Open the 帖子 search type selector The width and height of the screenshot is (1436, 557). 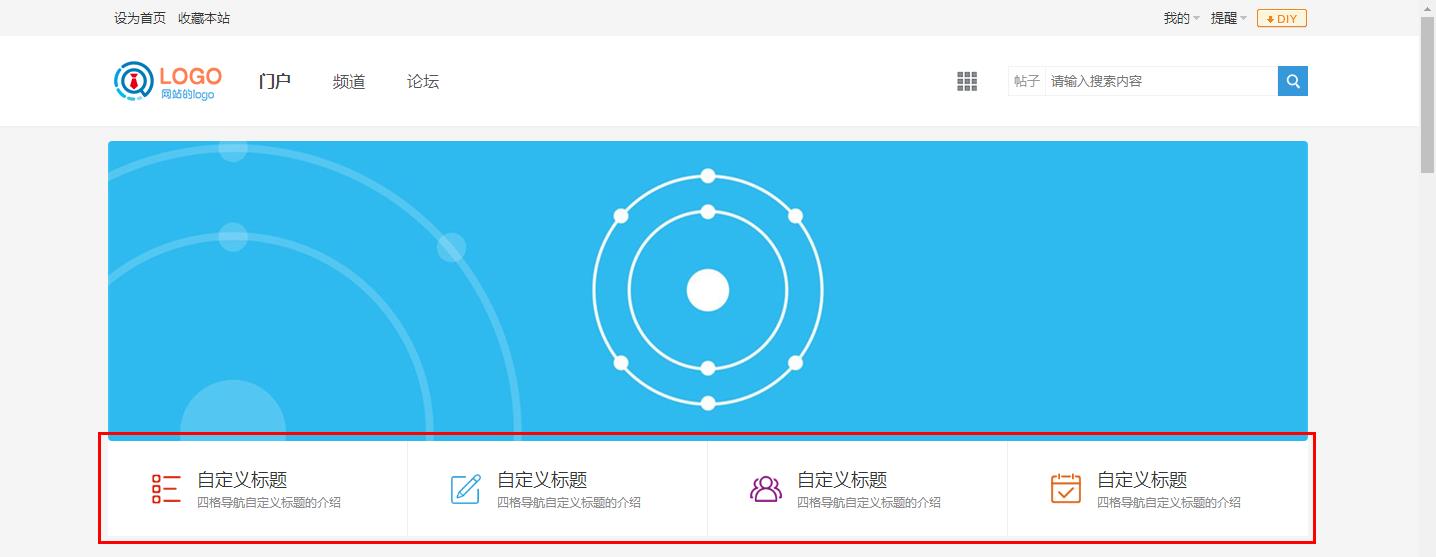1027,81
